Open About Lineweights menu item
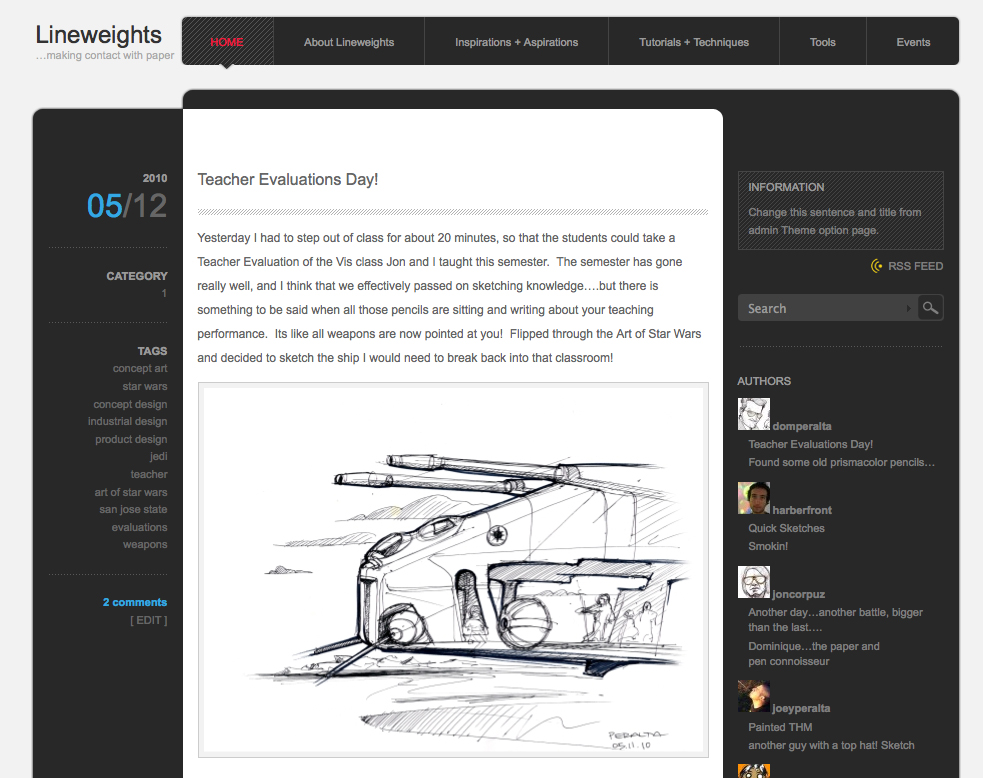The image size is (983, 778). (349, 42)
